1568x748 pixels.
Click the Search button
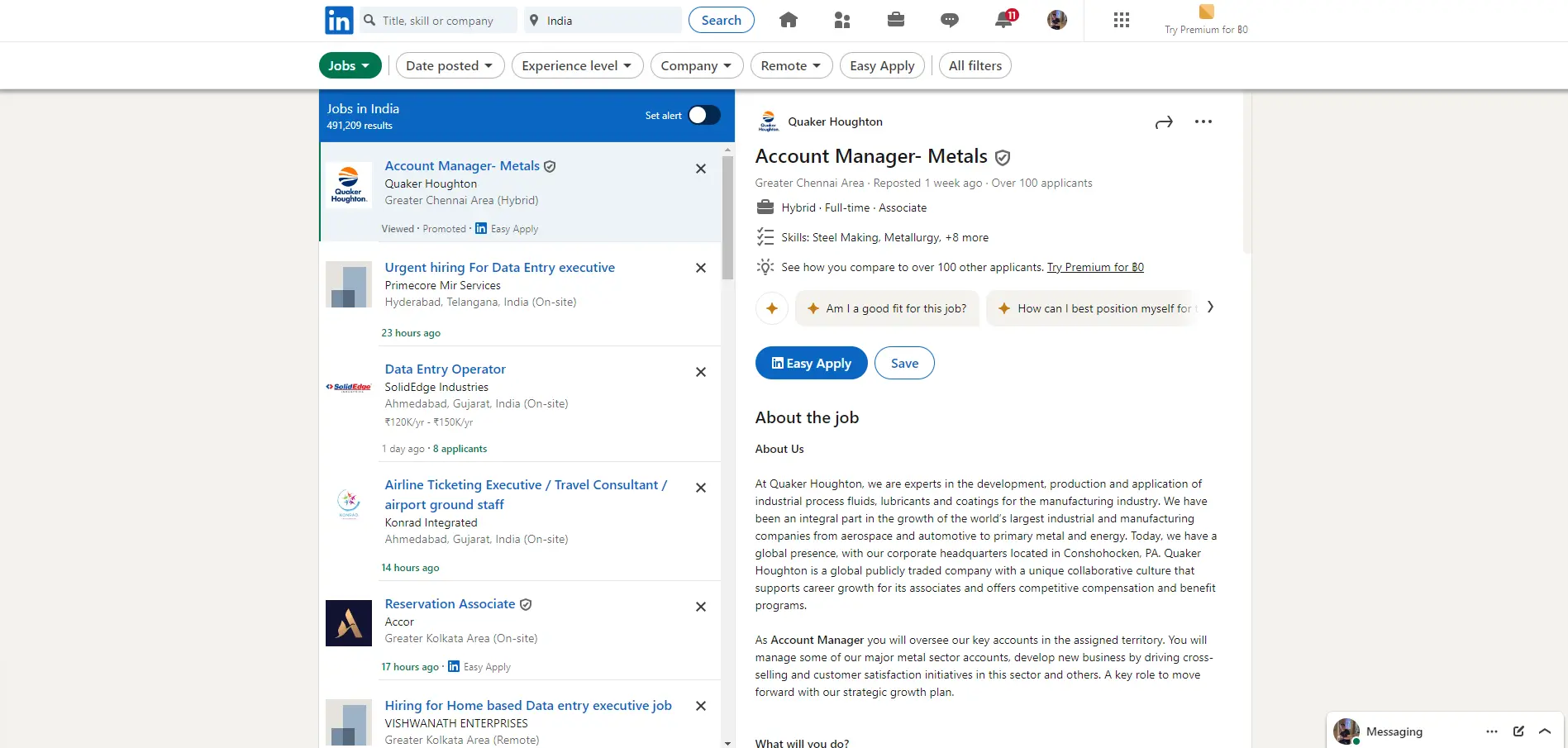pyautogui.click(x=722, y=20)
